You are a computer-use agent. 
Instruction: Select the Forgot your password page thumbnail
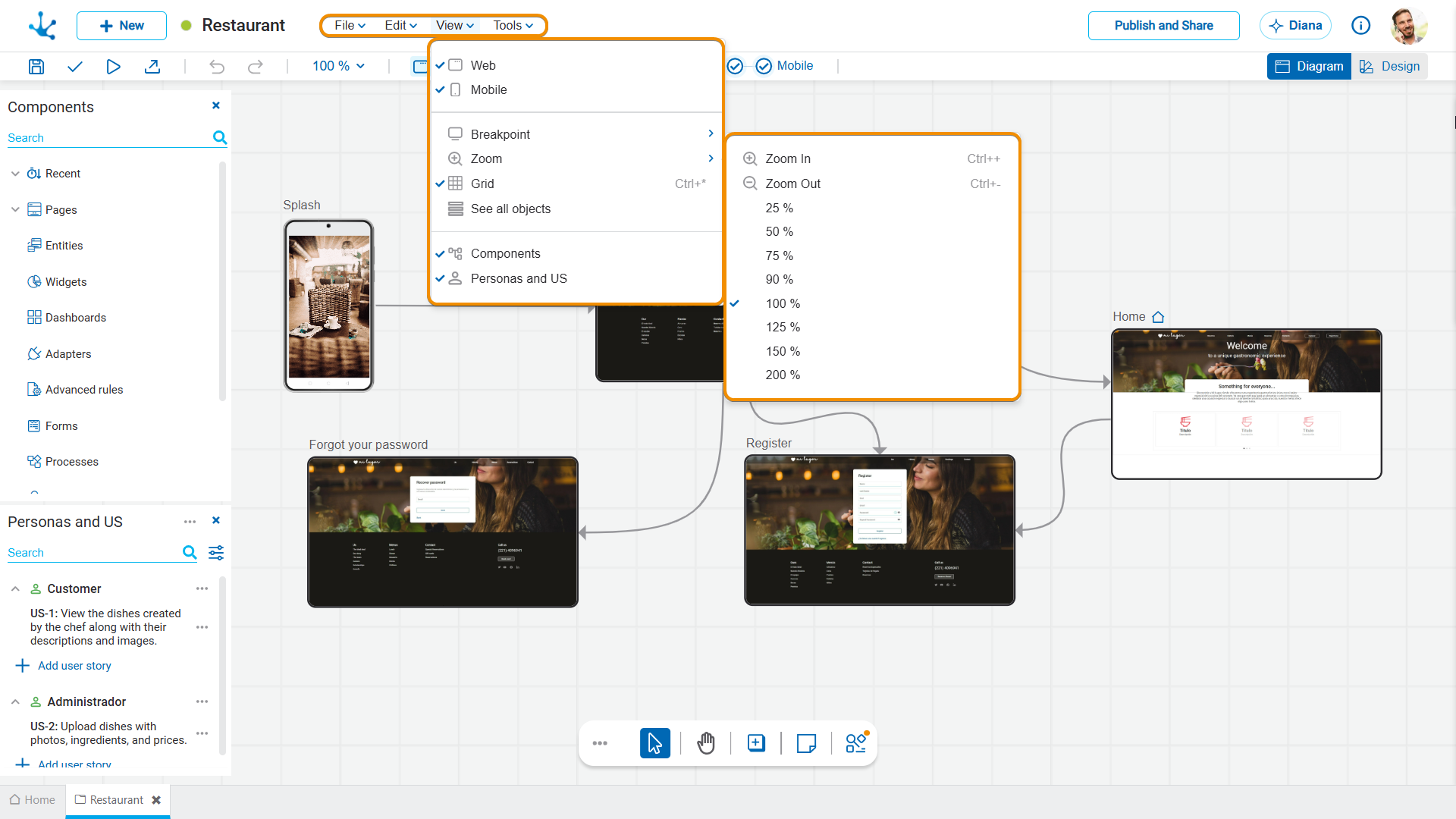443,532
